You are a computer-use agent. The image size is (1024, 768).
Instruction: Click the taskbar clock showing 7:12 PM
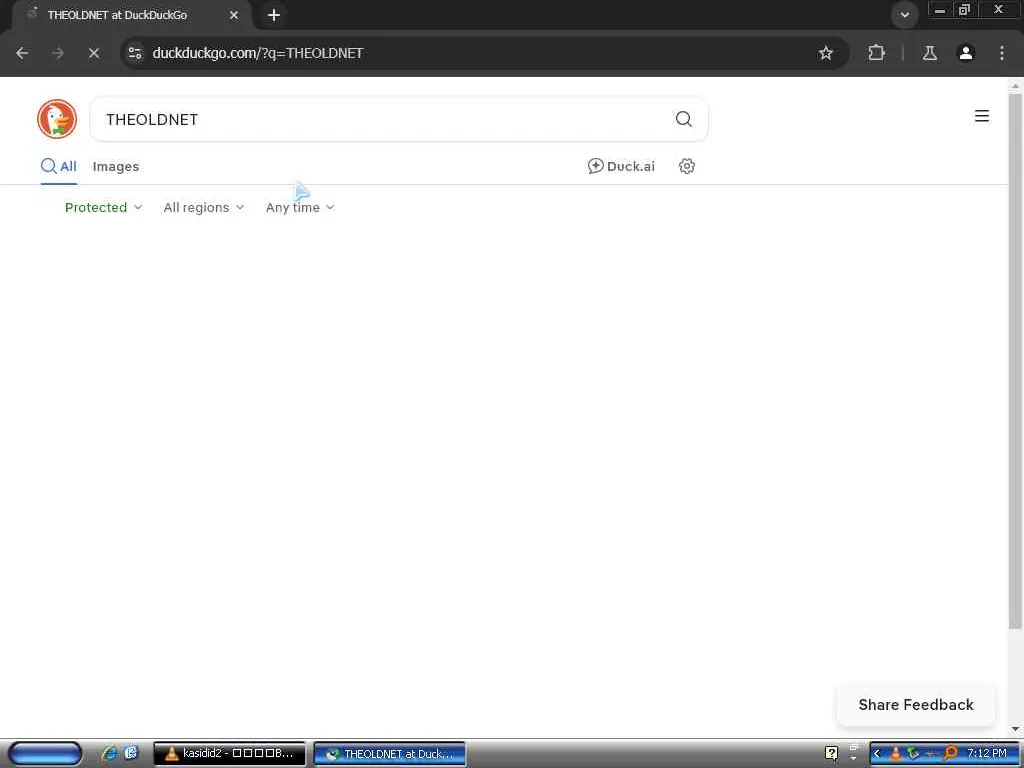[x=986, y=754]
